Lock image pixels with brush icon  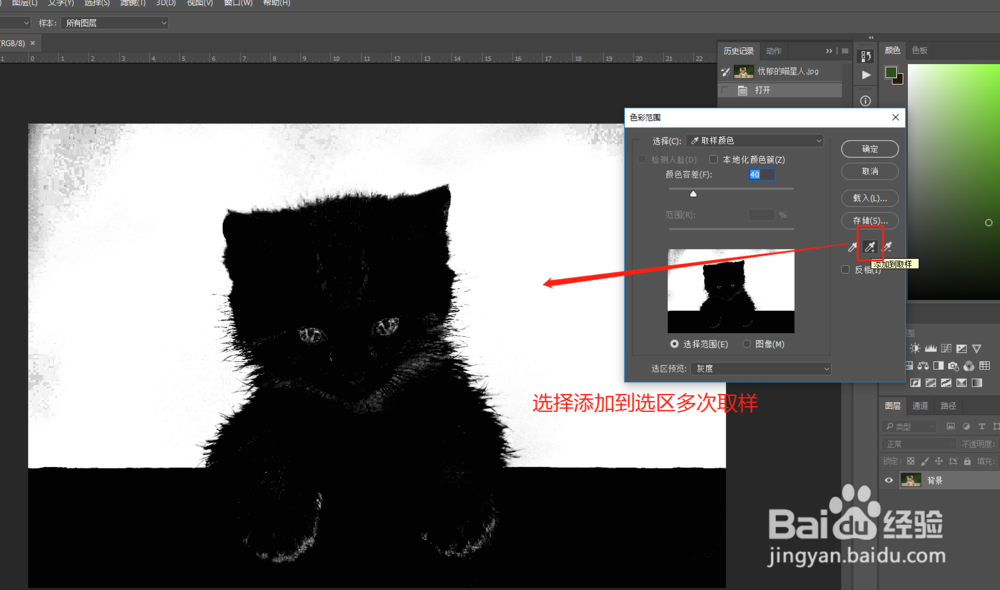tap(925, 461)
